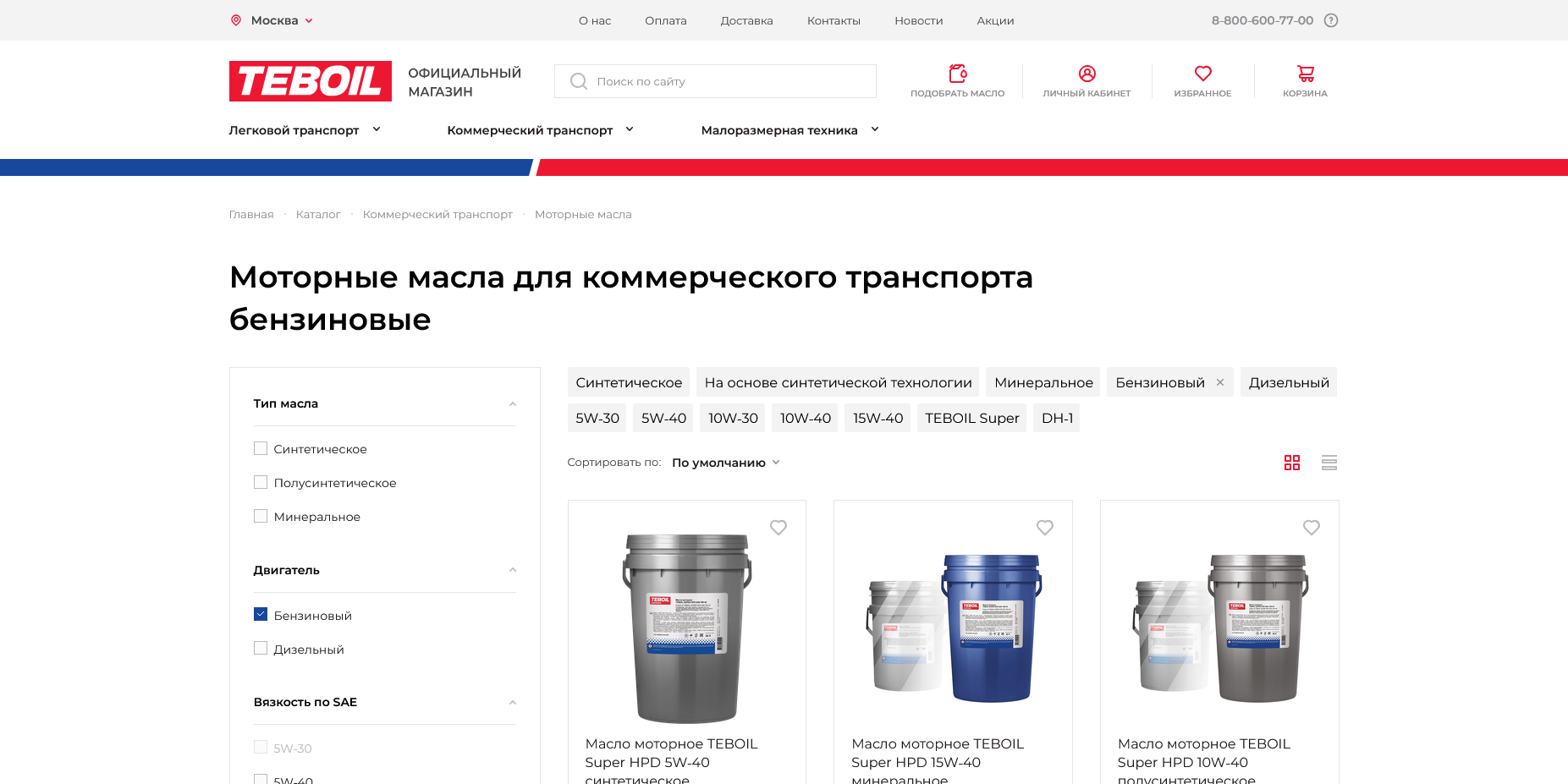Switch to grid view layout icon
The width and height of the screenshot is (1568, 784).
click(1292, 463)
